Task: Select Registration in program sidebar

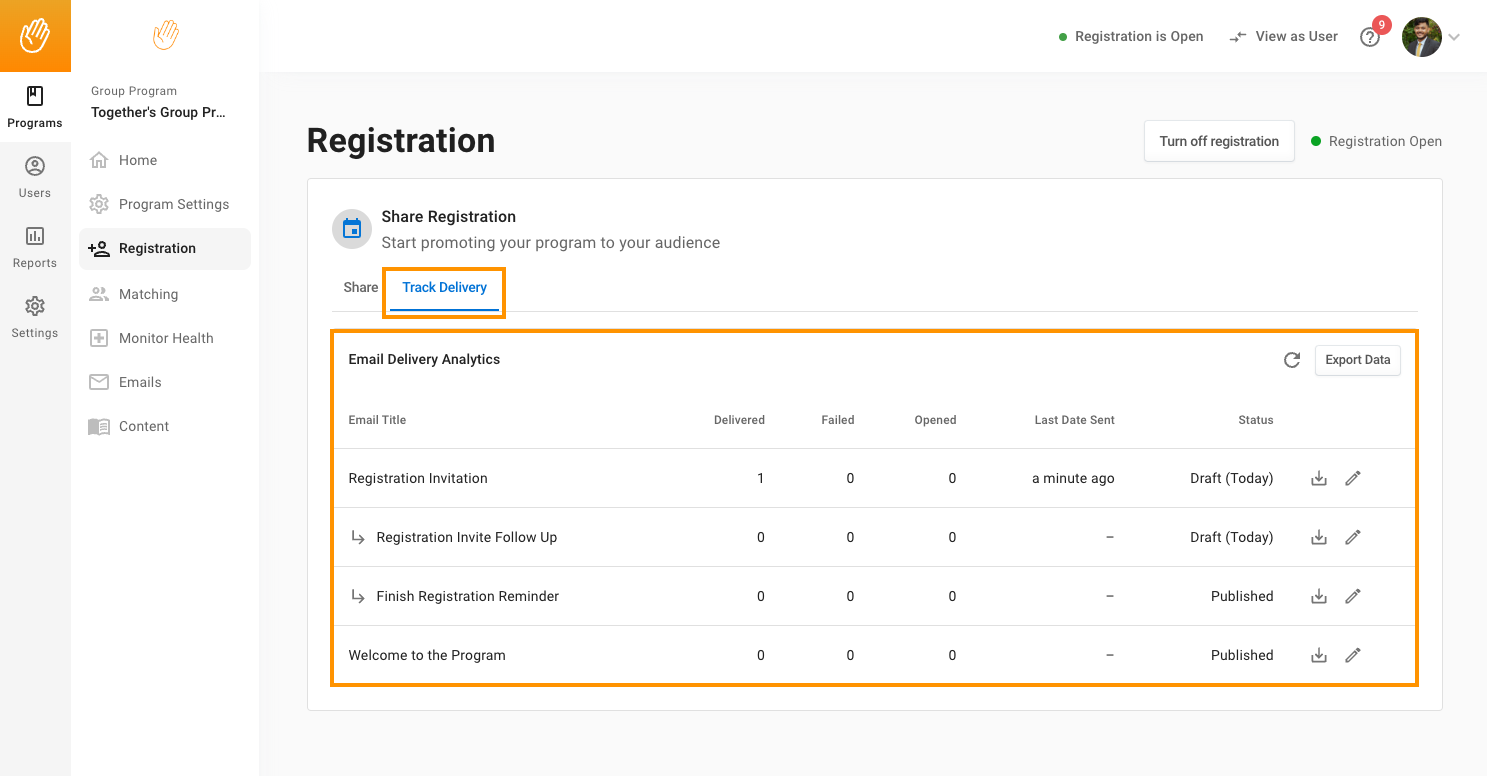Action: (165, 248)
